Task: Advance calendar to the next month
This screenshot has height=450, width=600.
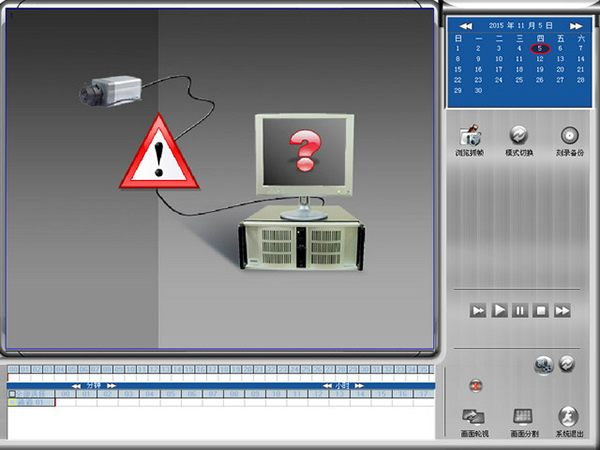Action: [577, 25]
